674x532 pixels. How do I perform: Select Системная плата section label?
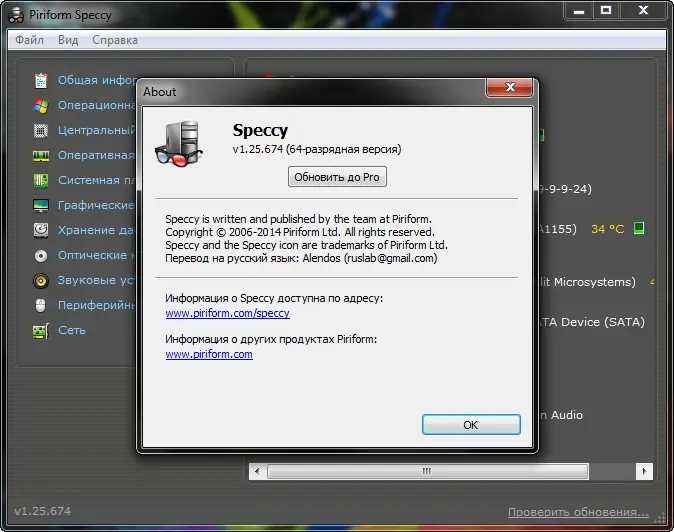(x=97, y=180)
